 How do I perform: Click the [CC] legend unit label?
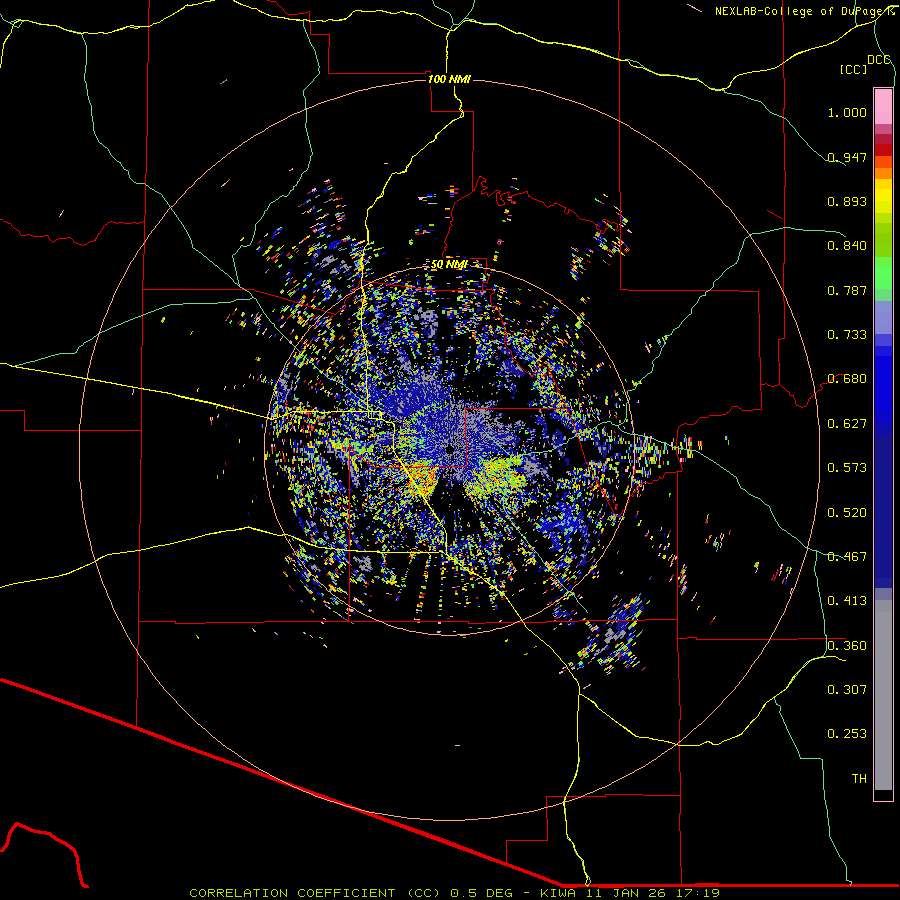[x=853, y=69]
